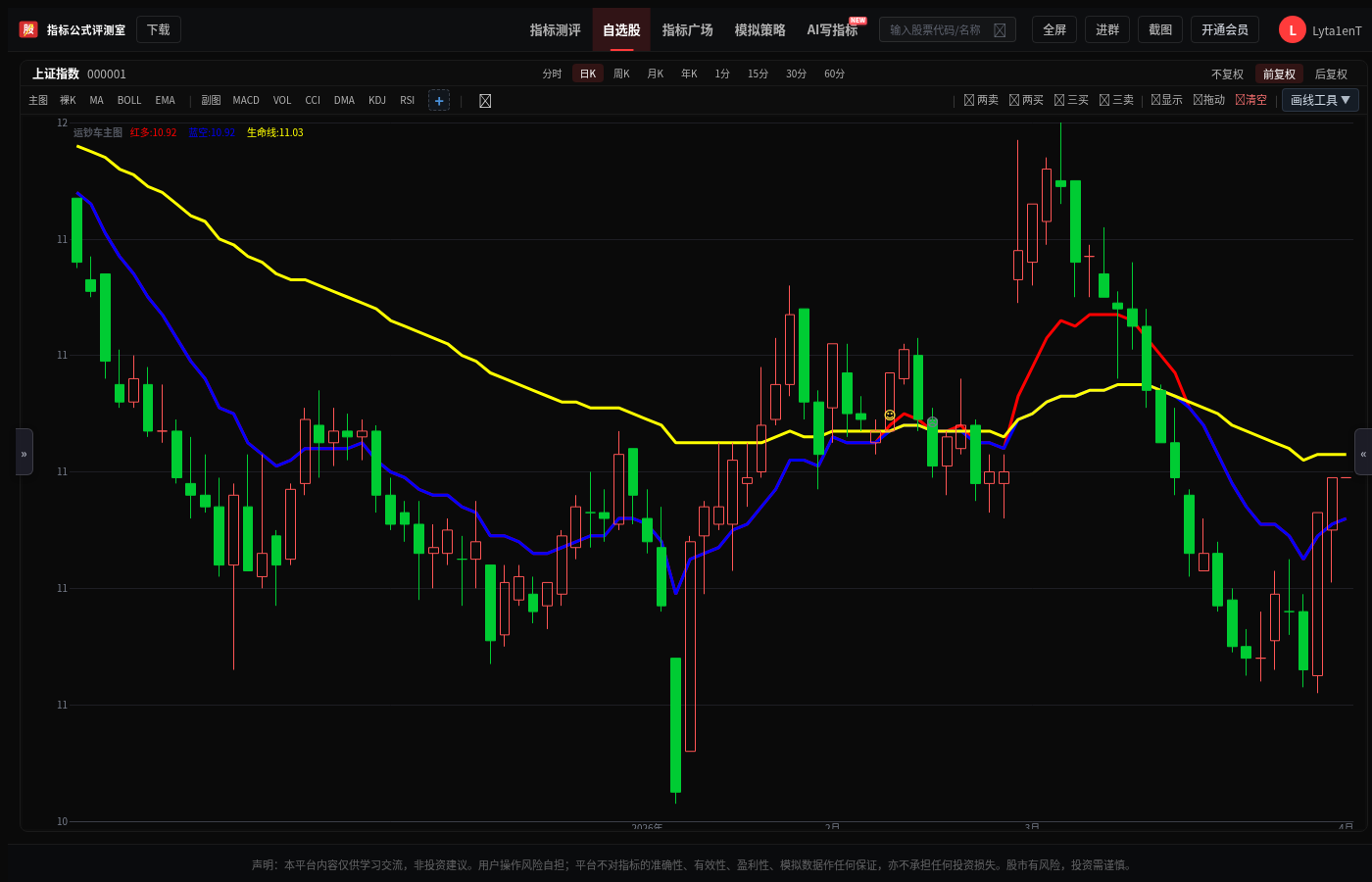Select the CCI sub-chart indicator

[x=313, y=101]
